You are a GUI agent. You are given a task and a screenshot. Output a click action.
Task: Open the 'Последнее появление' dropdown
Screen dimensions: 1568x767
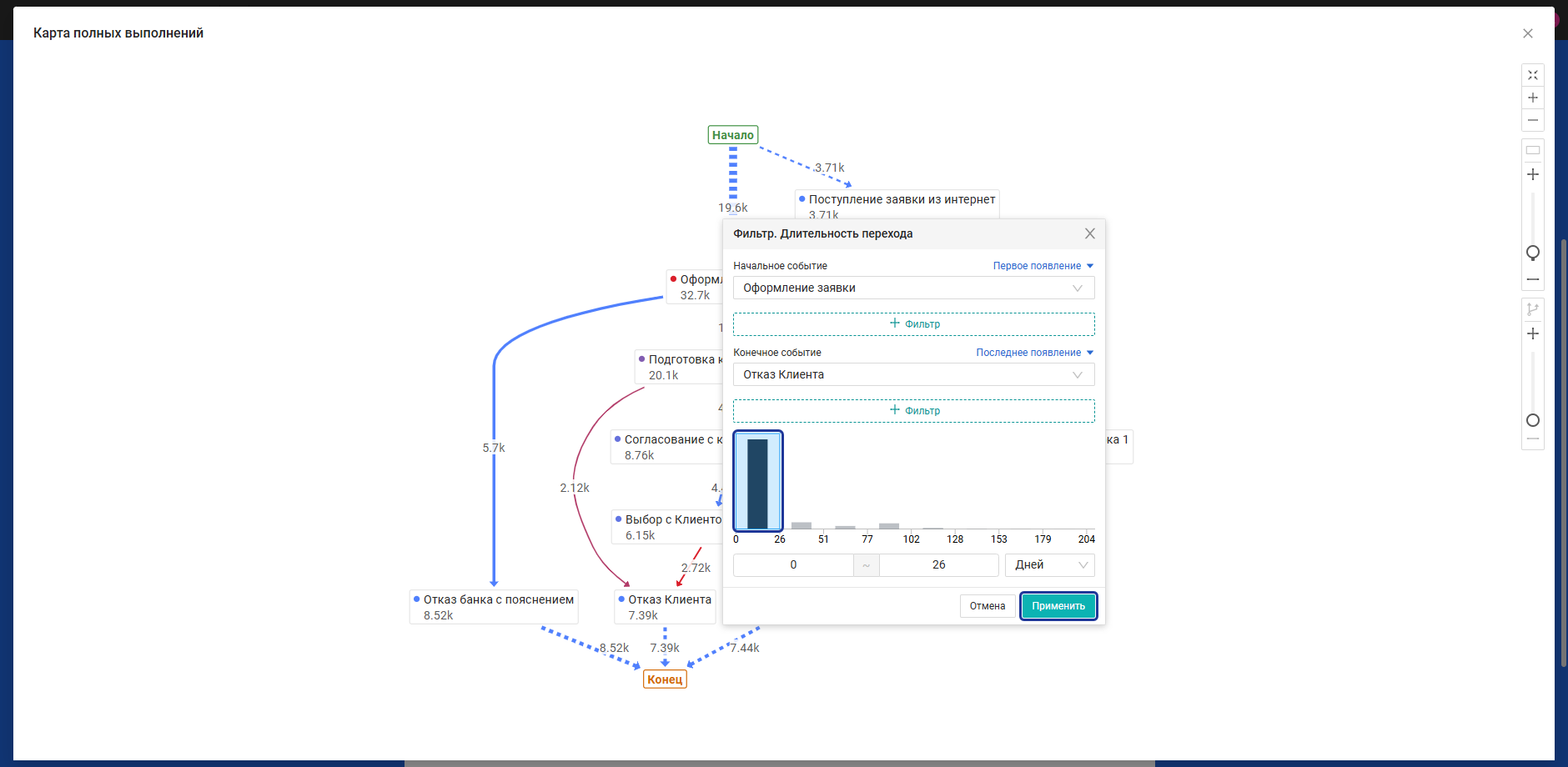(1034, 353)
